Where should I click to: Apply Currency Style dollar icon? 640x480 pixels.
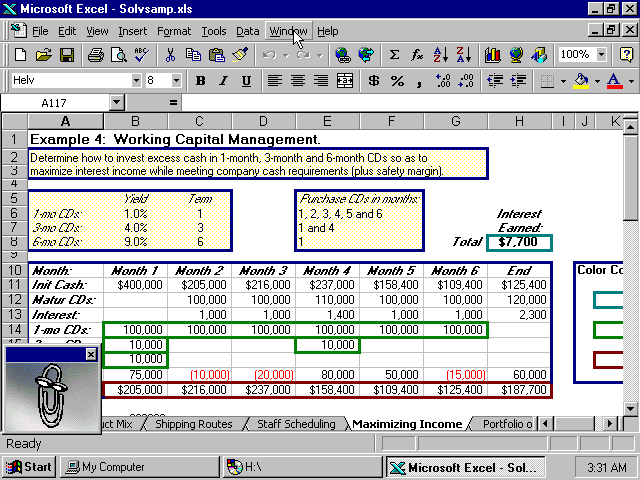click(373, 81)
